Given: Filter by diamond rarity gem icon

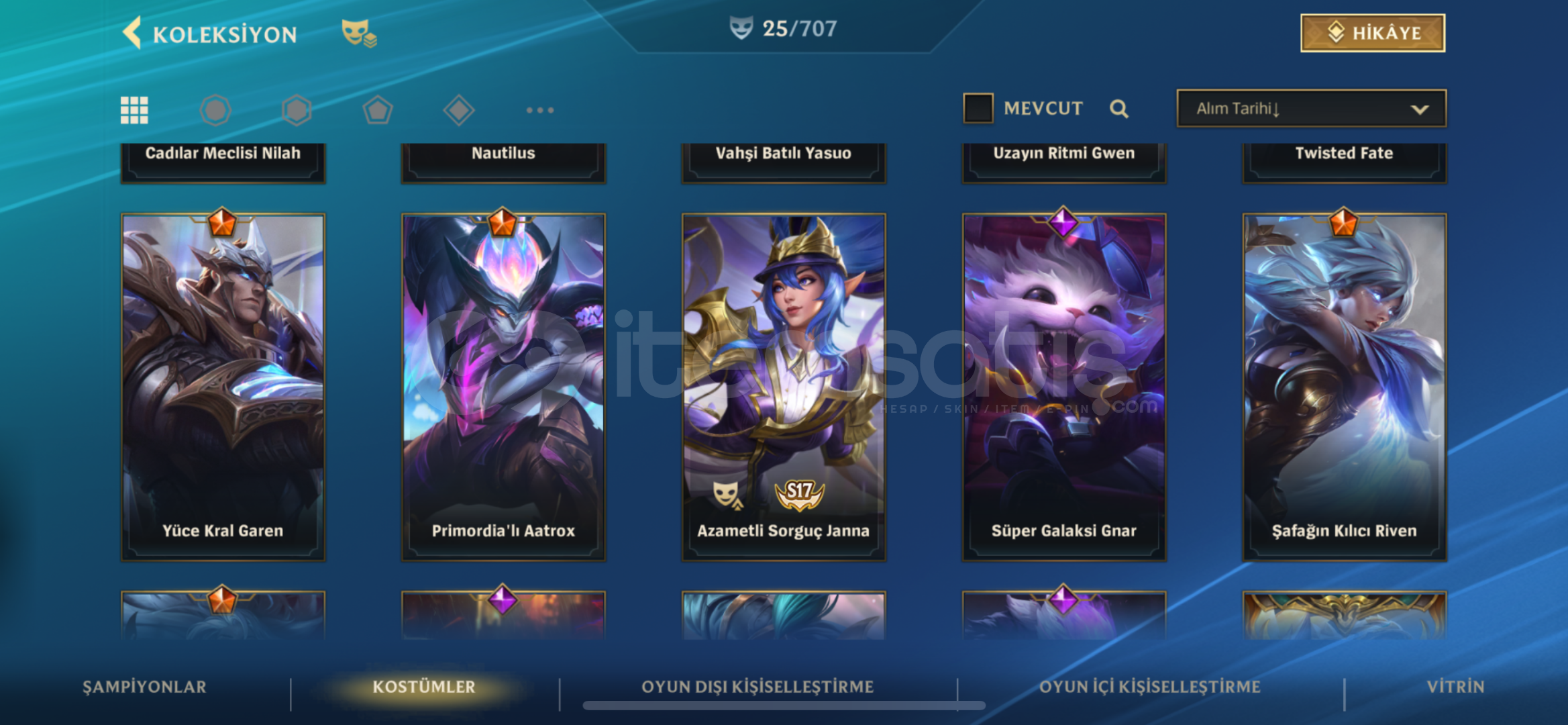Looking at the screenshot, I should pyautogui.click(x=459, y=110).
